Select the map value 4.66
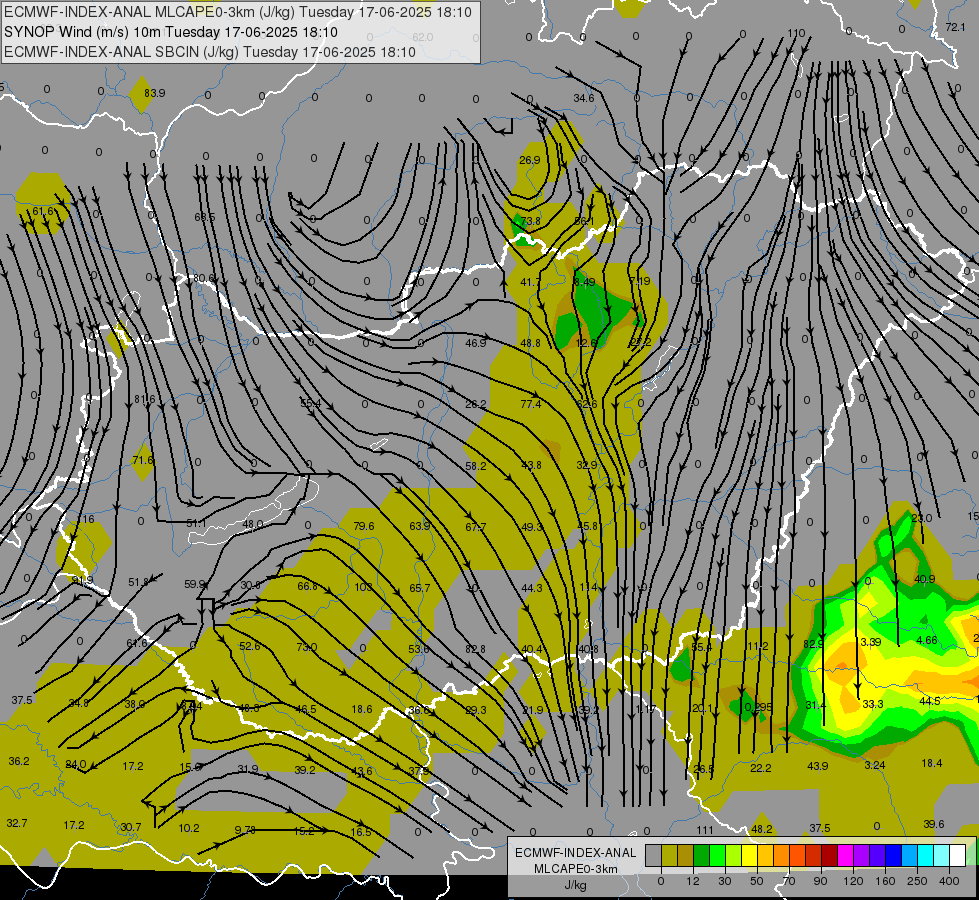This screenshot has height=900, width=979. [x=927, y=640]
